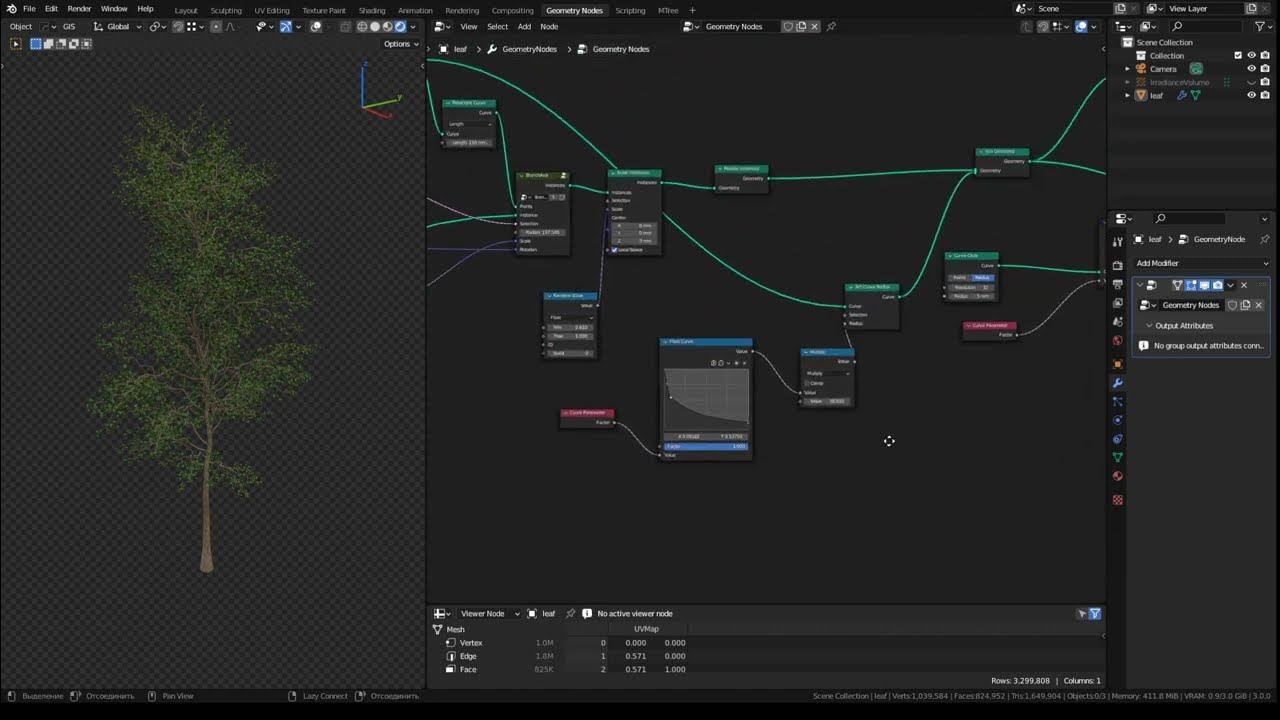
Task: Toggle modifier realtime viewport display
Action: (1204, 285)
